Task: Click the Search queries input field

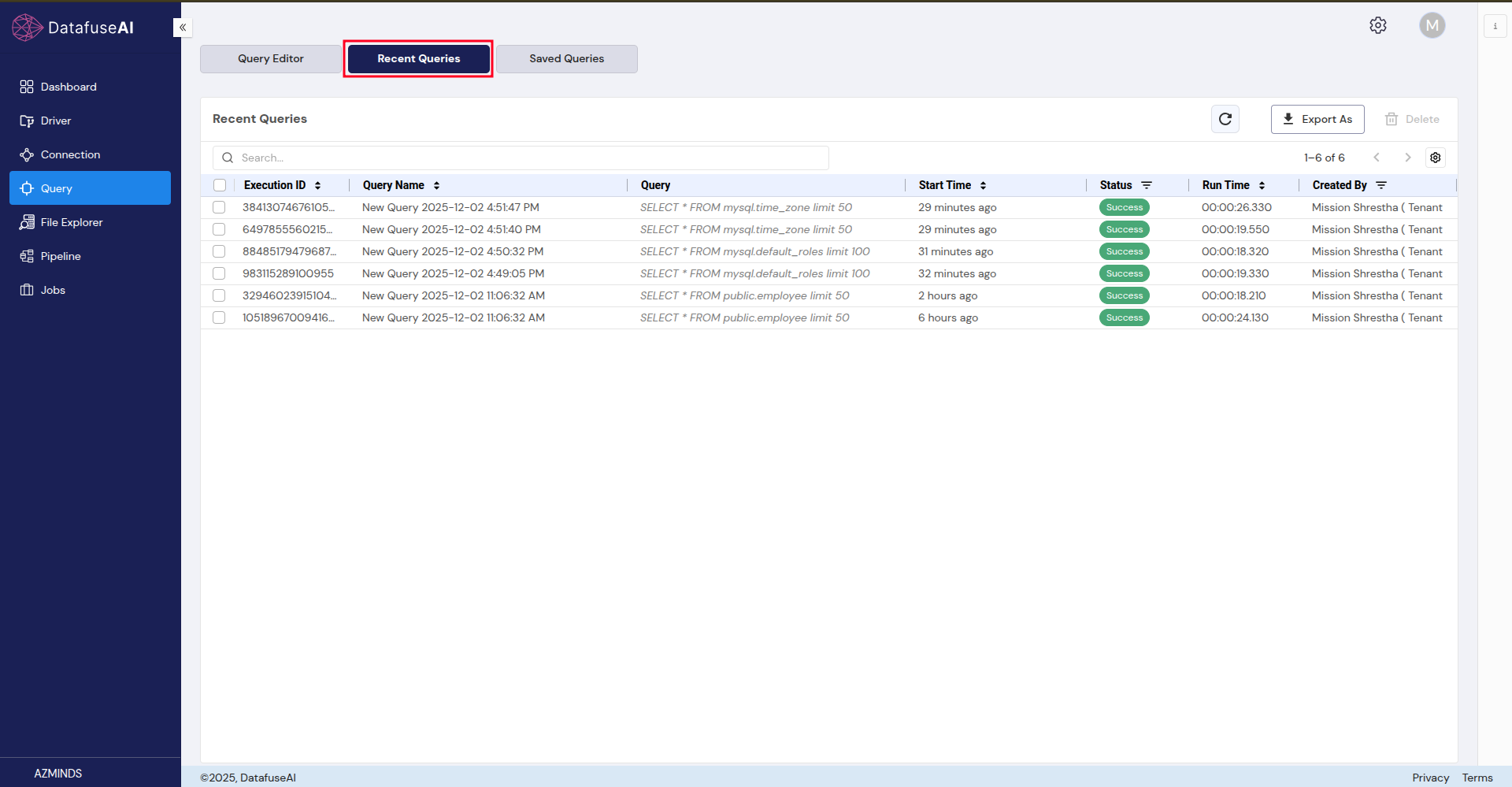Action: 520,158
